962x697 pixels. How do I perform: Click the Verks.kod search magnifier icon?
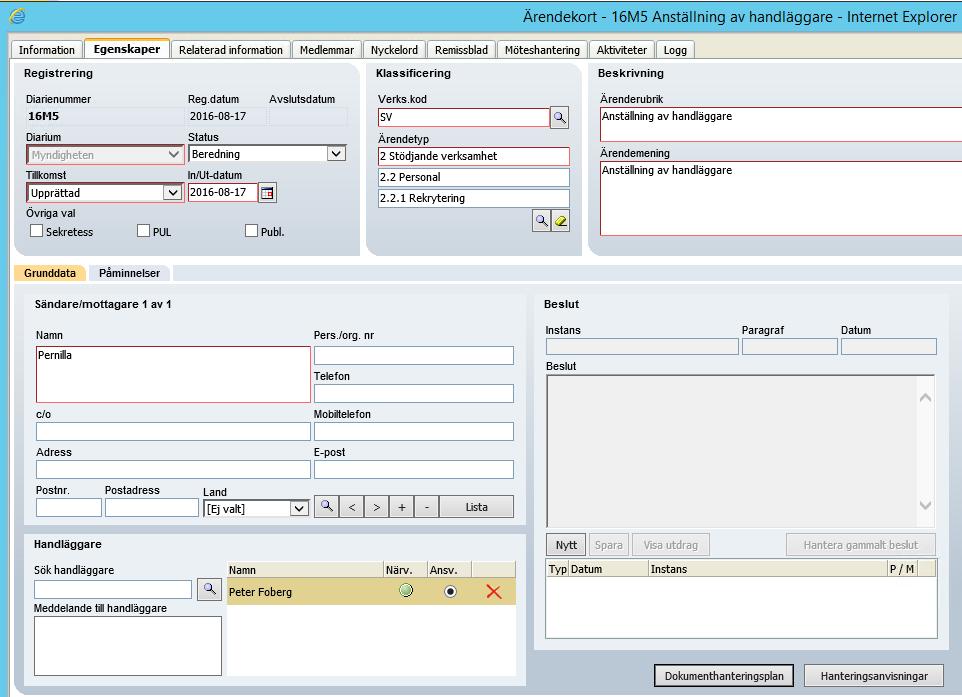[x=559, y=117]
